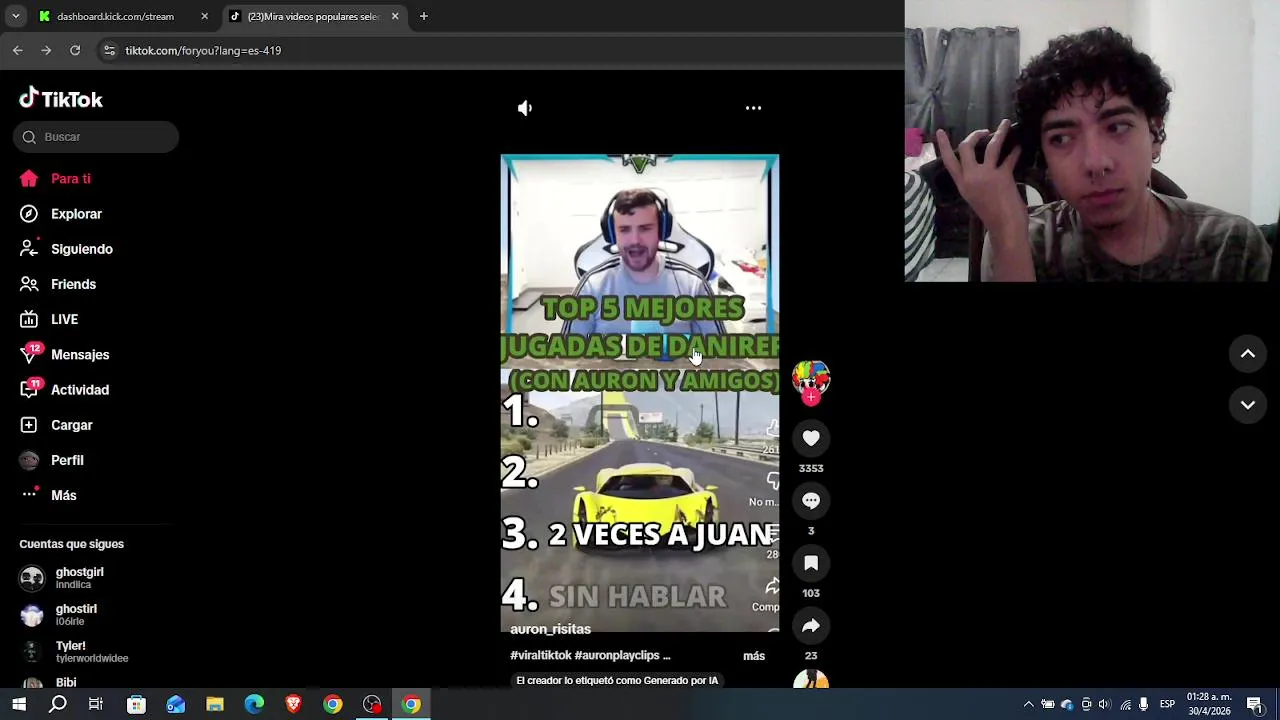This screenshot has width=1280, height=720.
Task: Click the #auronplayclips hashtag
Action: tap(617, 655)
